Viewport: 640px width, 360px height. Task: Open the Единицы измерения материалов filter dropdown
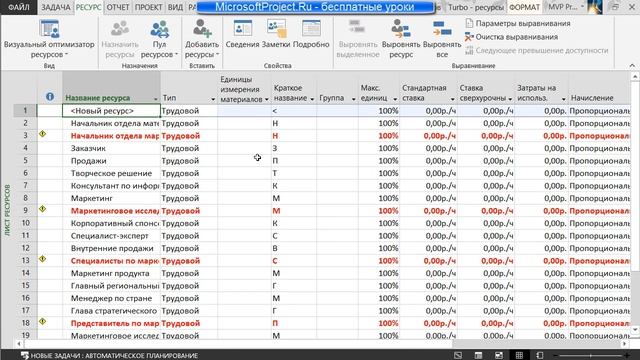click(x=267, y=99)
